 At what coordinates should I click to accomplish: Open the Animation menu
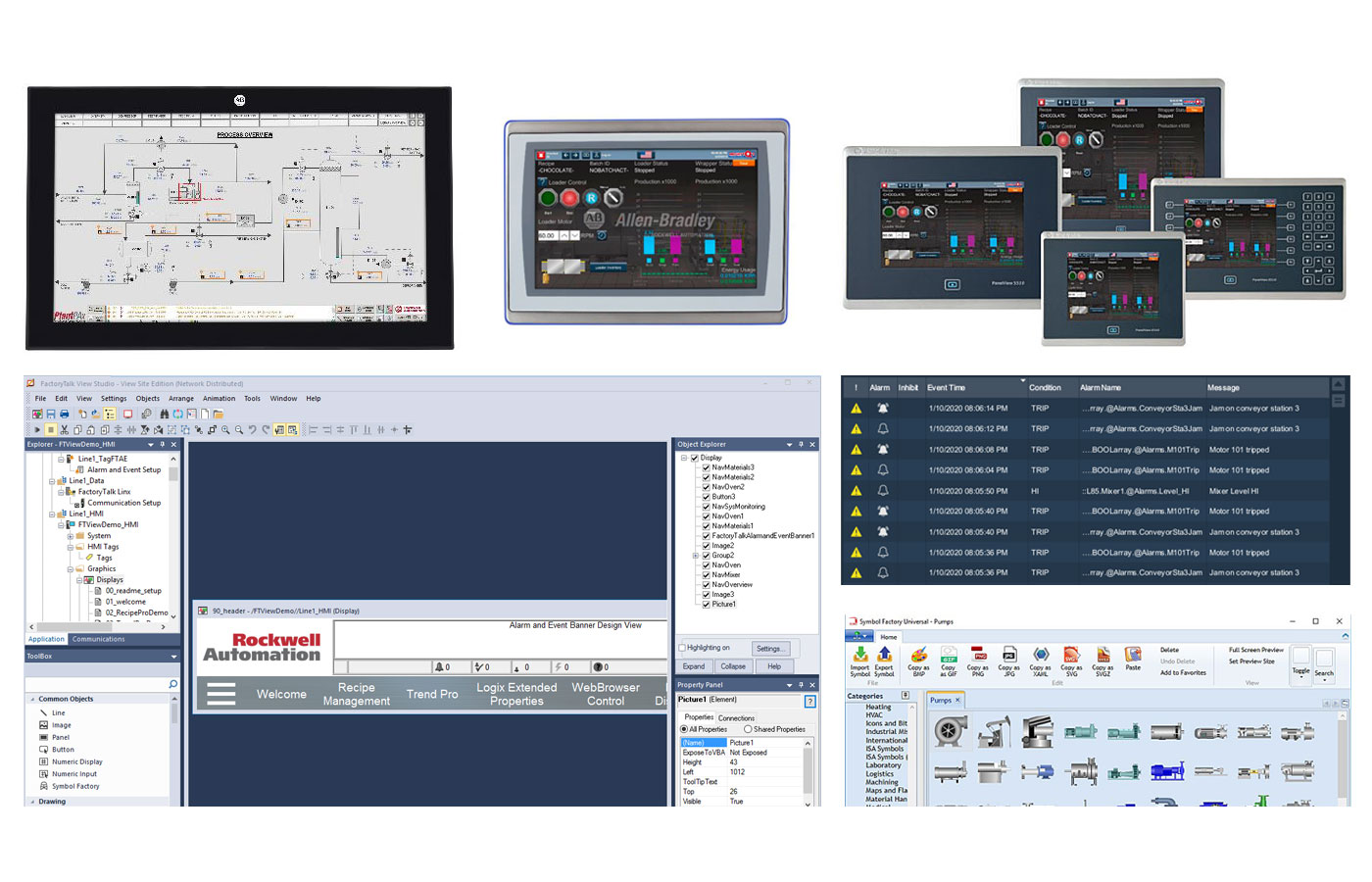click(x=219, y=399)
